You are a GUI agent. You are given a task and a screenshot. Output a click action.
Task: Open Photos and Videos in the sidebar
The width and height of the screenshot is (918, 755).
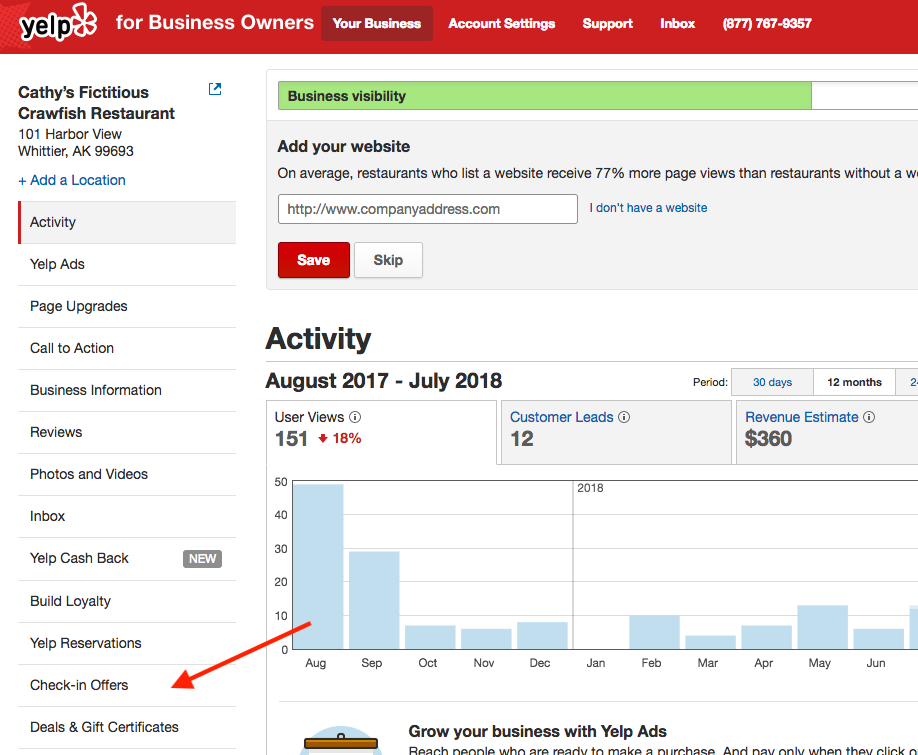(x=127, y=475)
